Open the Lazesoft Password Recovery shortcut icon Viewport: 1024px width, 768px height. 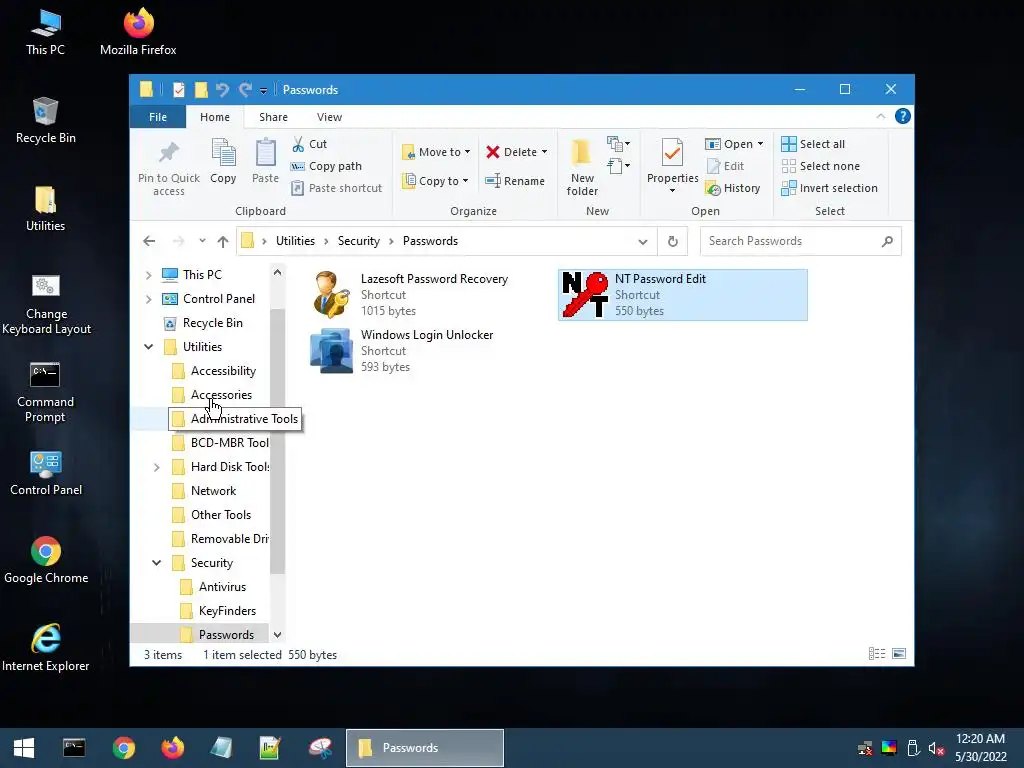[x=331, y=295]
